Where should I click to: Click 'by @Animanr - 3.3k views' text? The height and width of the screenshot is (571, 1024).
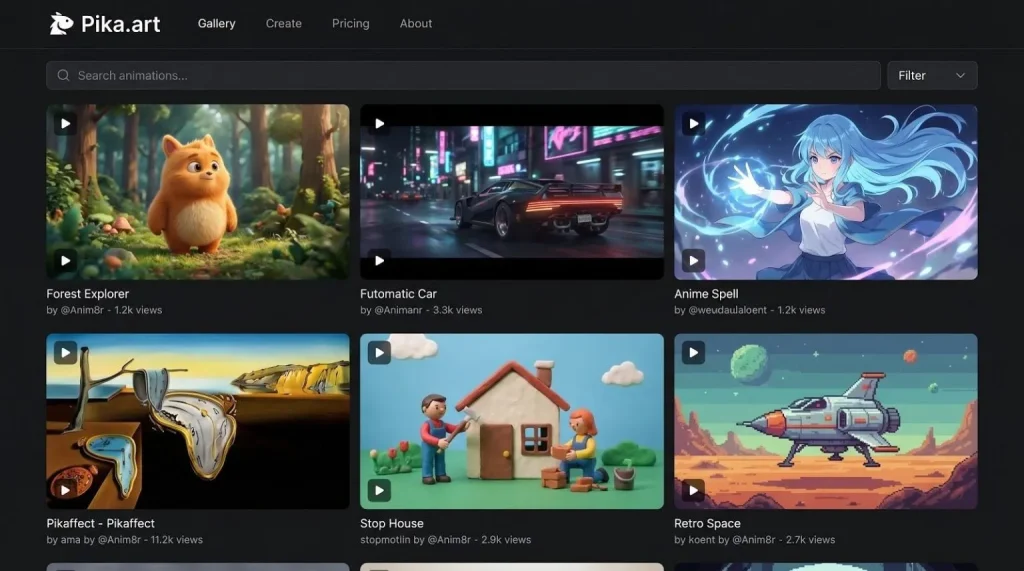click(421, 310)
